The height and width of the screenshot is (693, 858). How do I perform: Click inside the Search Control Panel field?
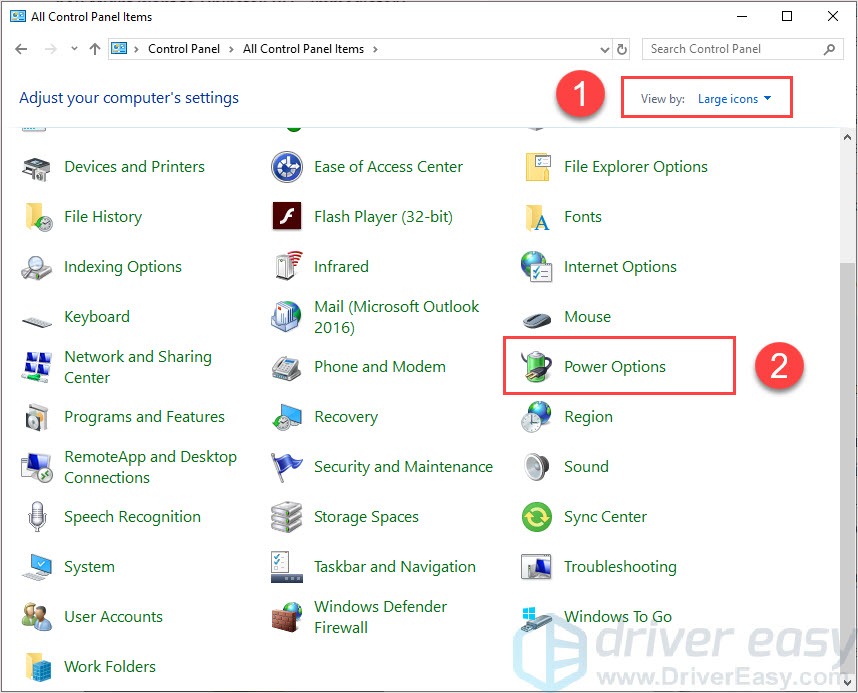tap(730, 48)
